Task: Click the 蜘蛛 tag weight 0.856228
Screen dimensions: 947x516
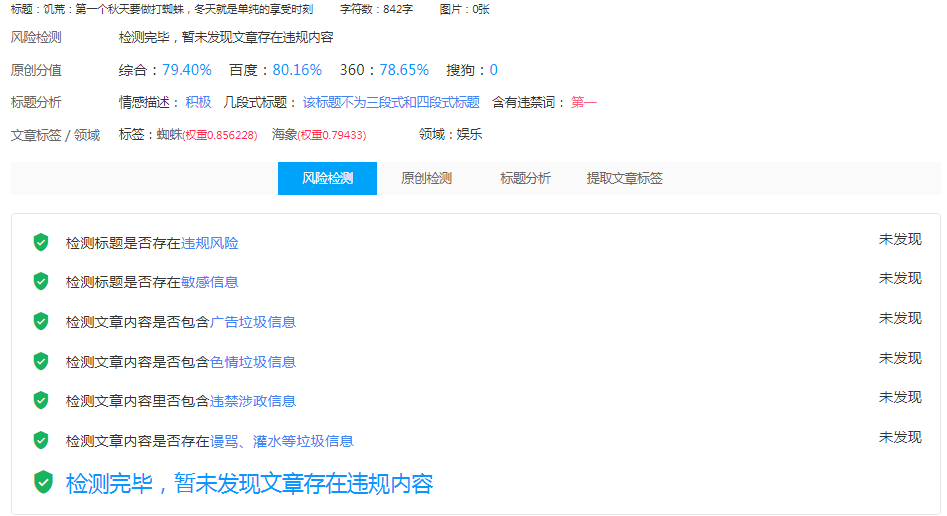Action: pyautogui.click(x=220, y=135)
